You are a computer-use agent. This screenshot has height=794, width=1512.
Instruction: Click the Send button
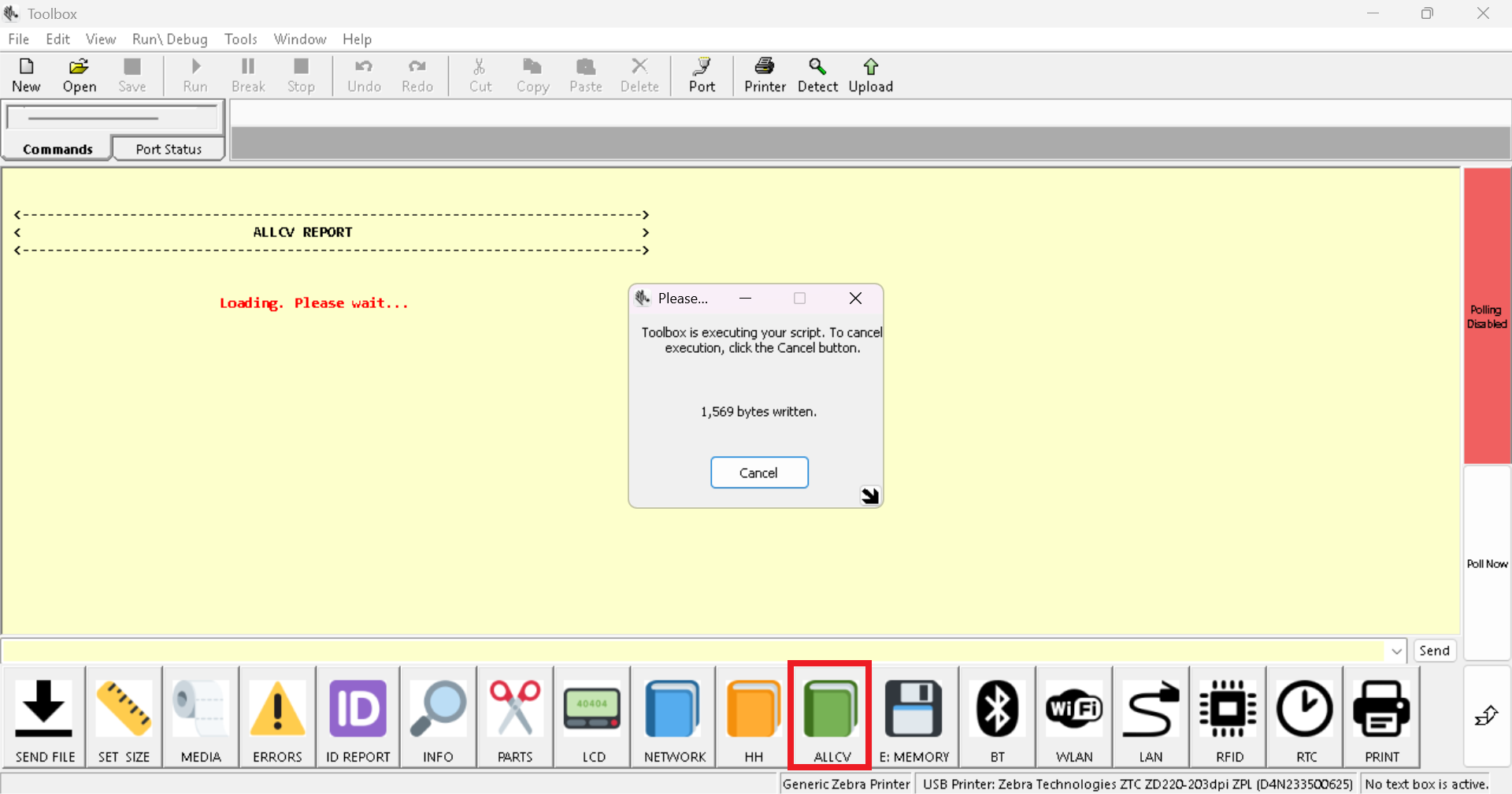pos(1434,651)
